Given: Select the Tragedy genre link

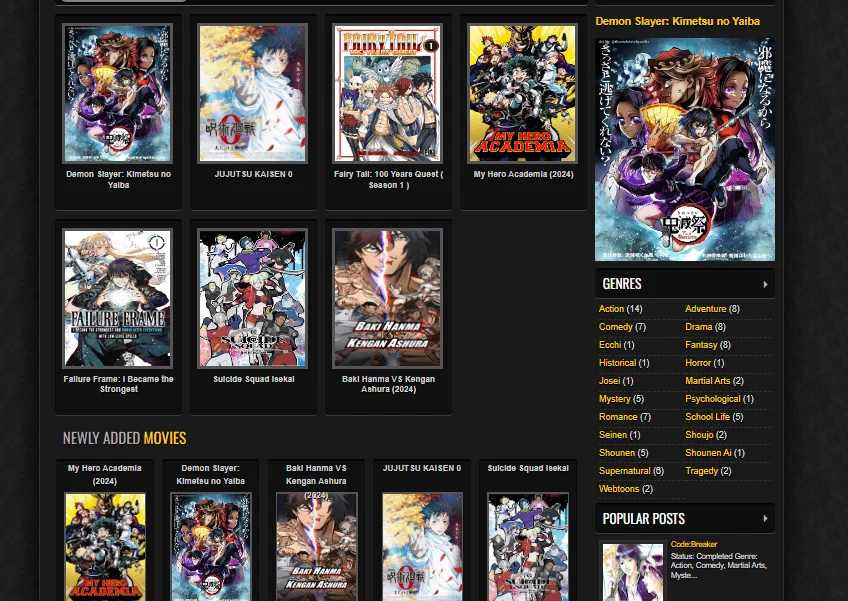Looking at the screenshot, I should [701, 471].
